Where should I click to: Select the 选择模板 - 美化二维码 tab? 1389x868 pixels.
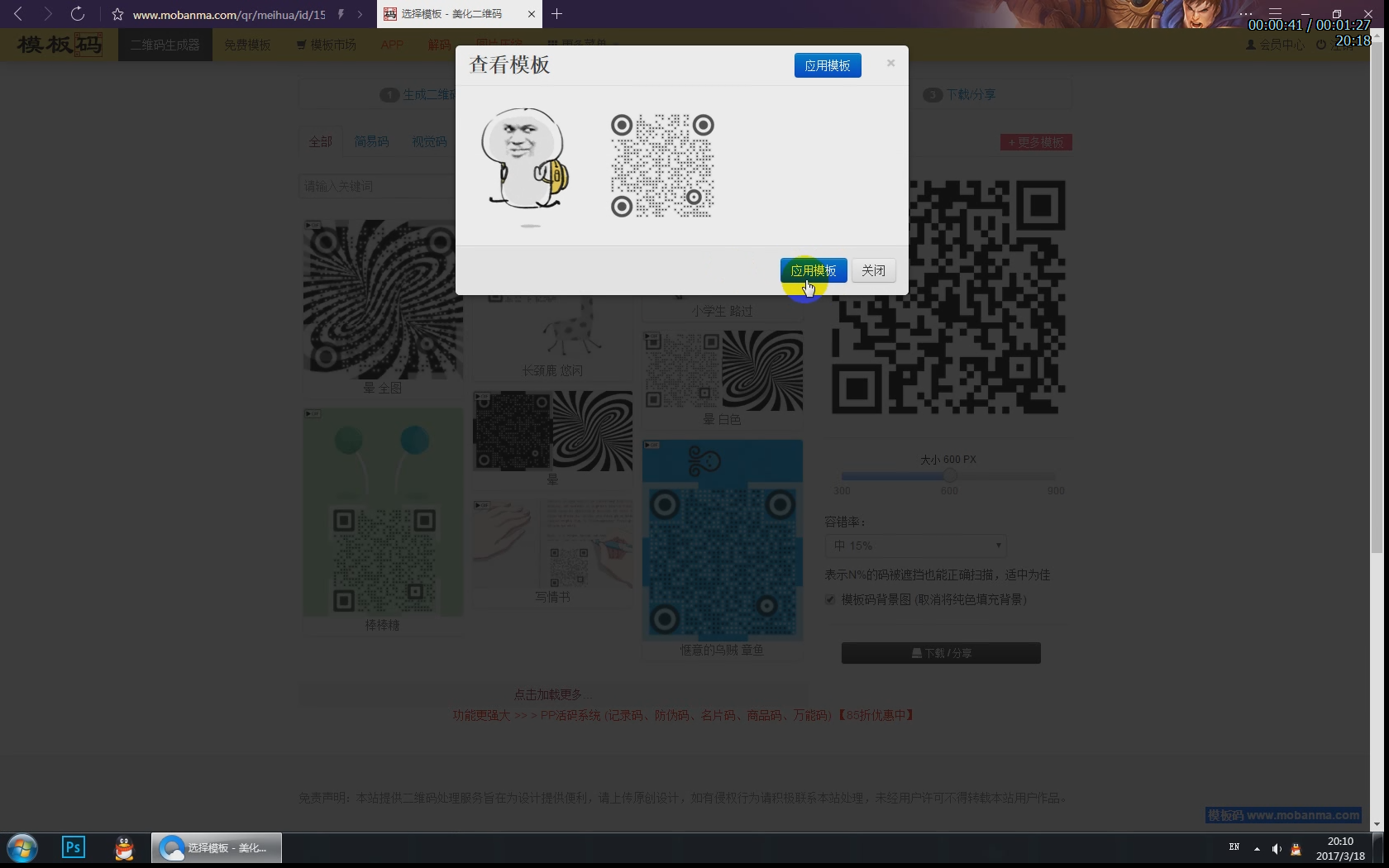(x=460, y=14)
